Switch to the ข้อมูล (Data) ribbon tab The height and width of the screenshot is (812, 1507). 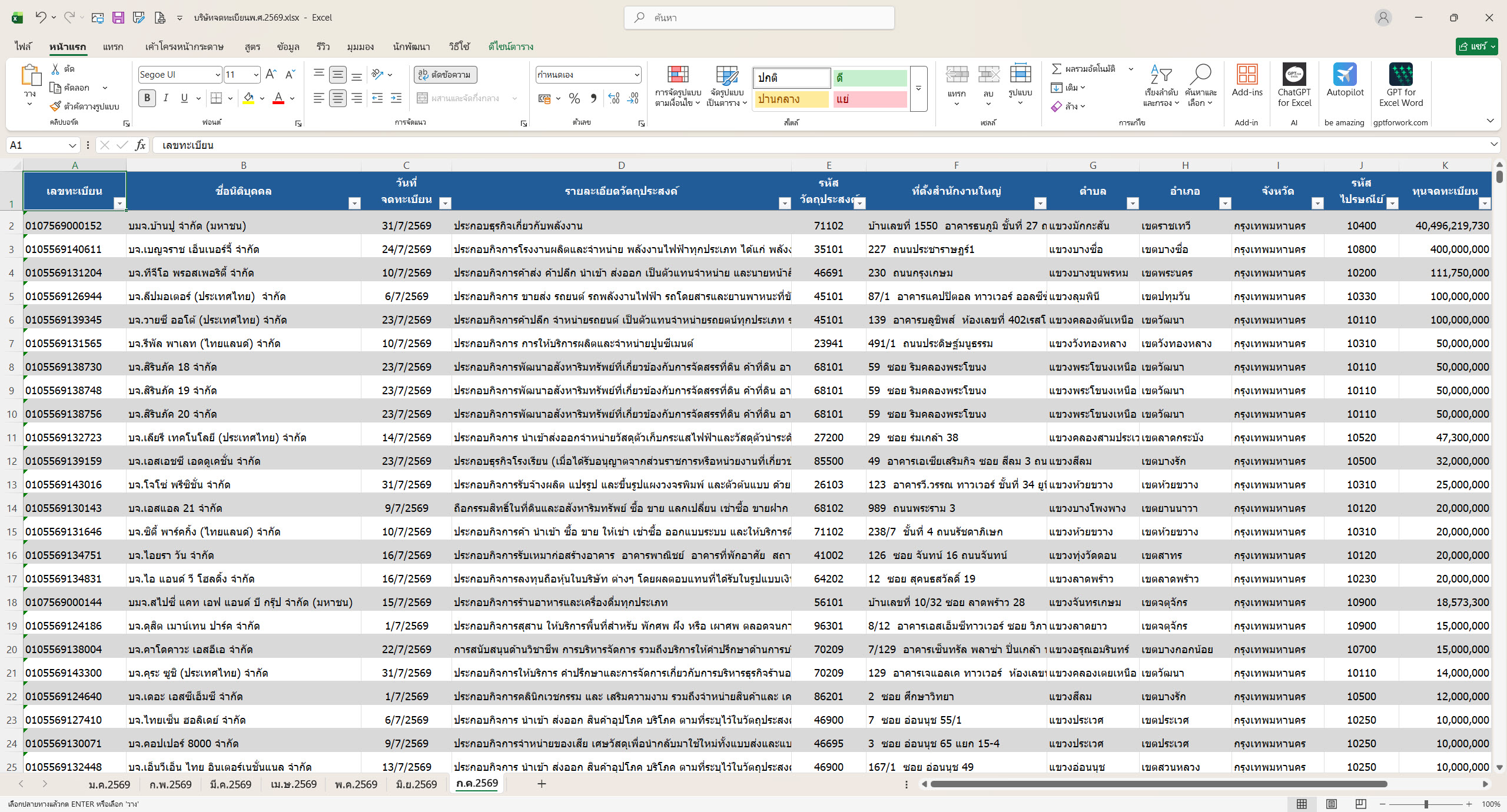[288, 46]
